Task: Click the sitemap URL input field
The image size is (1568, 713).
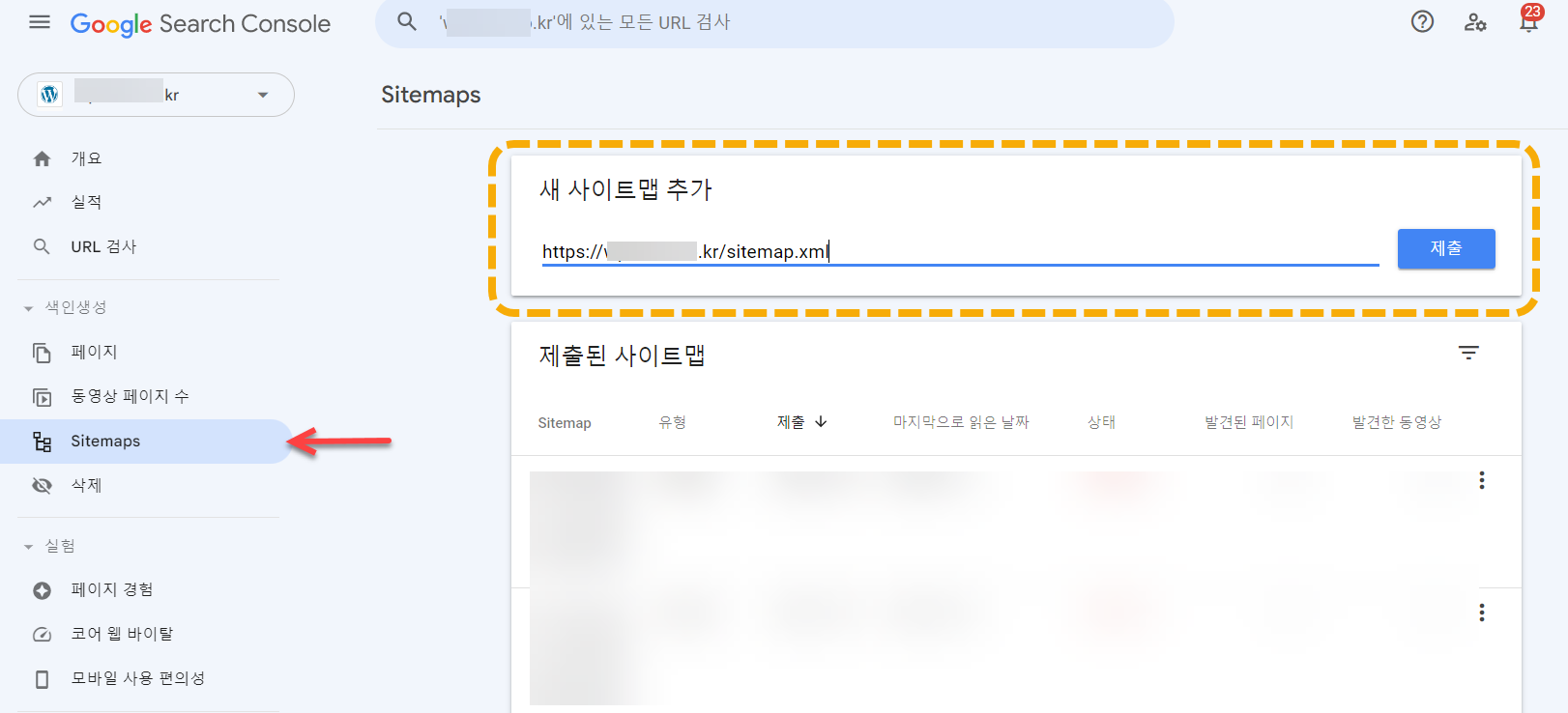Action: [960, 251]
